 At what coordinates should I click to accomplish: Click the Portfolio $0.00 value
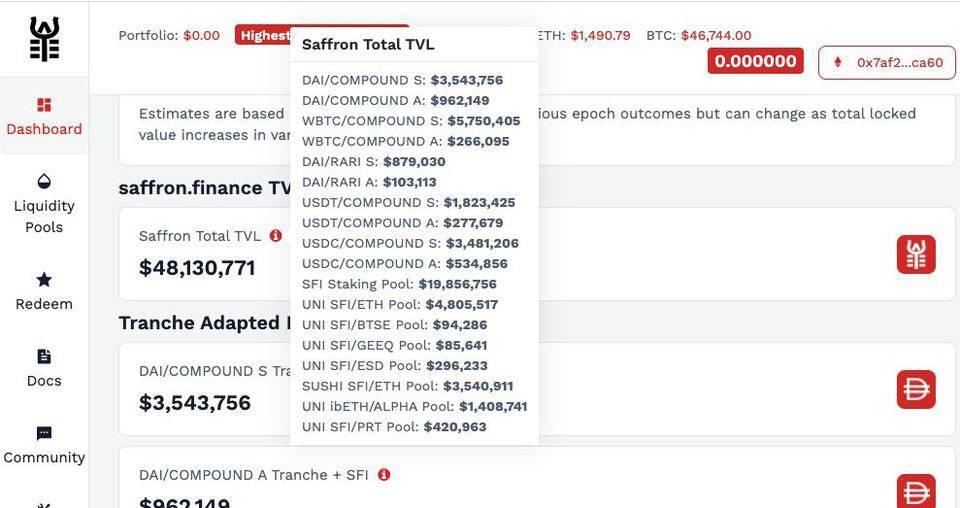pyautogui.click(x=201, y=35)
